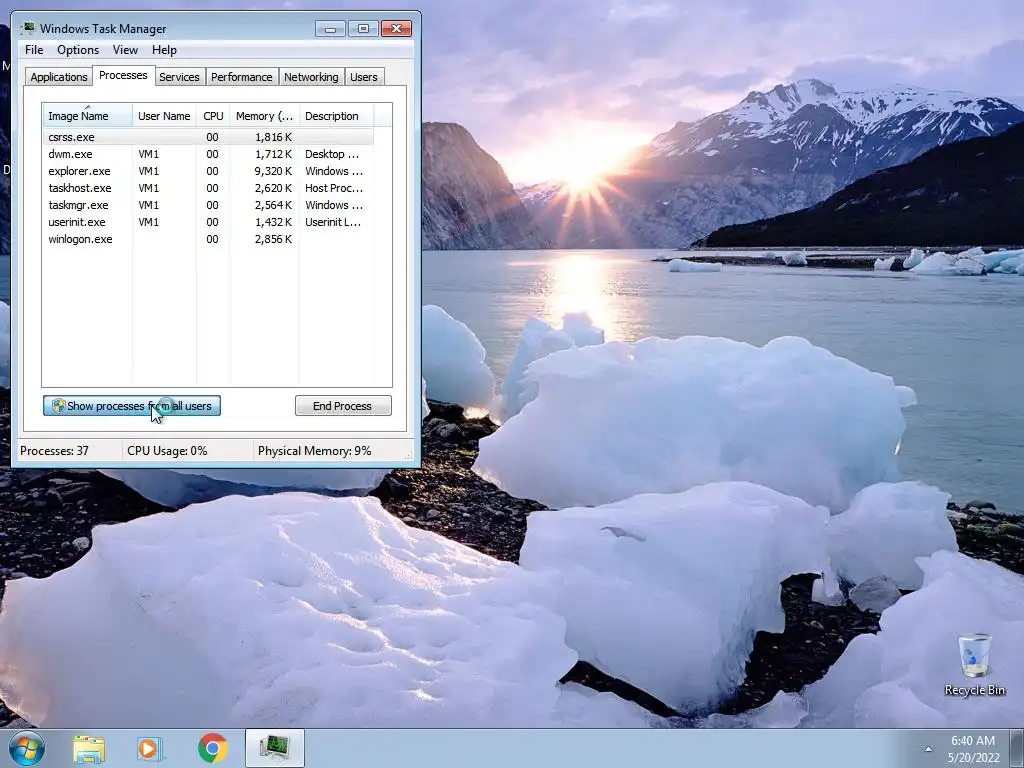This screenshot has width=1024, height=768.
Task: Select the dwm.exe process row
Action: pos(208,154)
